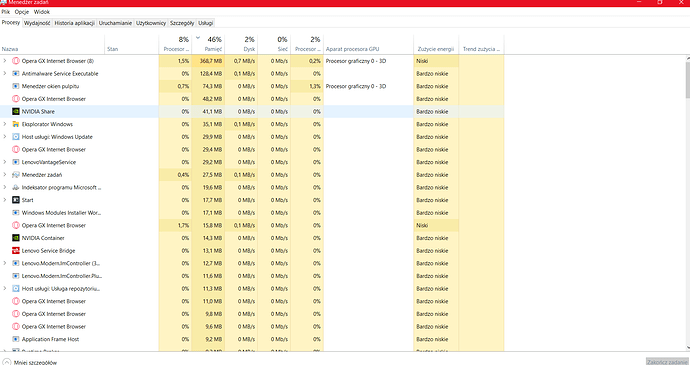Image resolution: width=690 pixels, height=365 pixels.
Task: Select the Menedżer okien pulpitu process icon
Action: click(16, 86)
